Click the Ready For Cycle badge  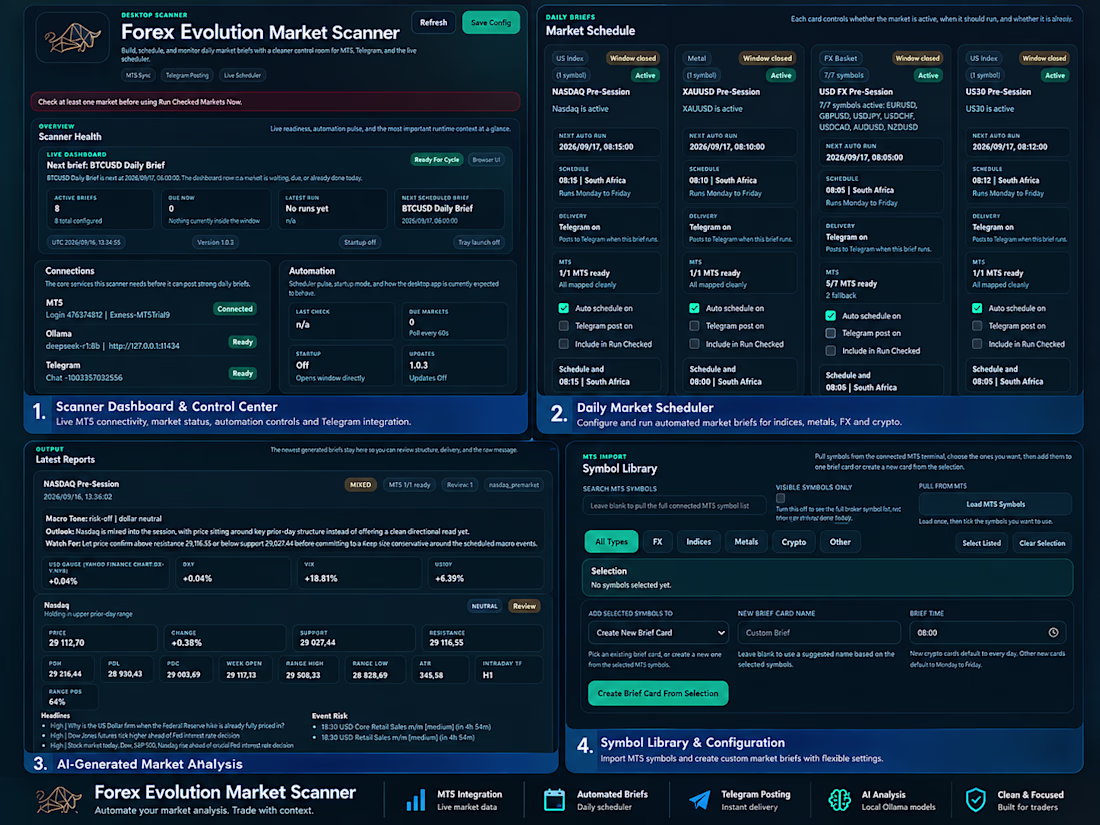pyautogui.click(x=436, y=159)
